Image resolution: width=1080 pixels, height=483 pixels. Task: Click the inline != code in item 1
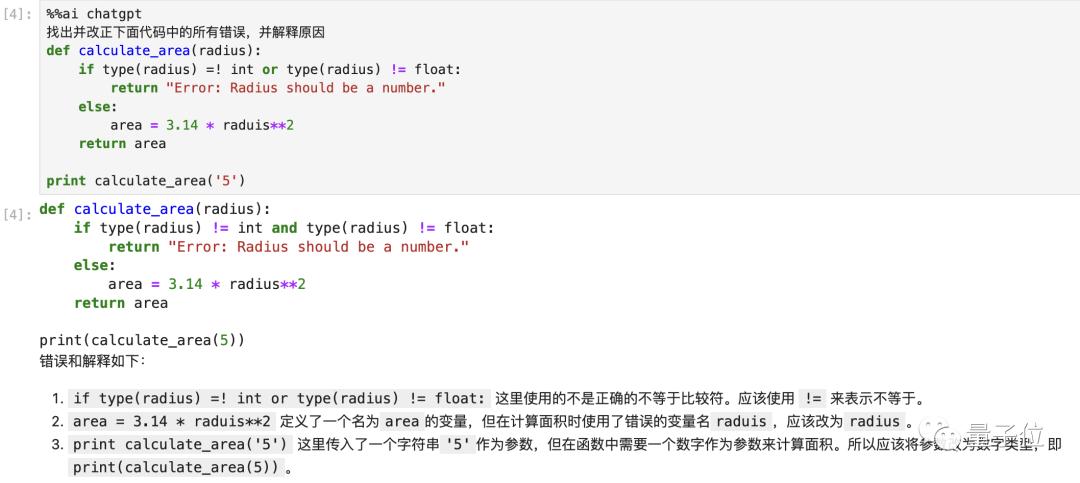[x=814, y=399]
